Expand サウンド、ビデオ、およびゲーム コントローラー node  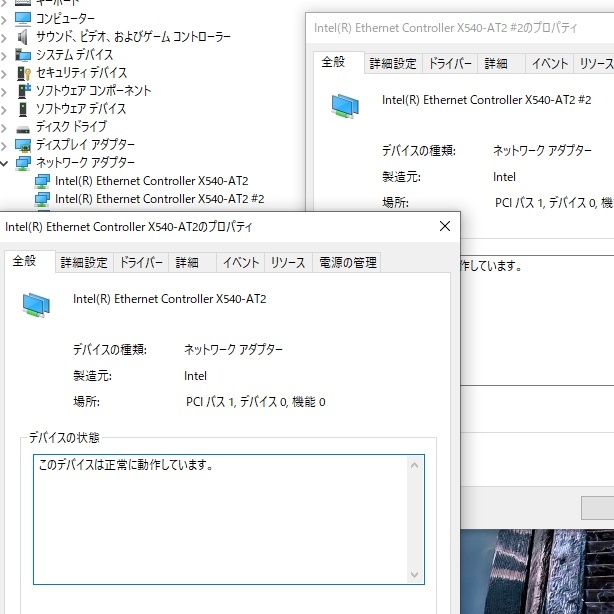(4, 38)
